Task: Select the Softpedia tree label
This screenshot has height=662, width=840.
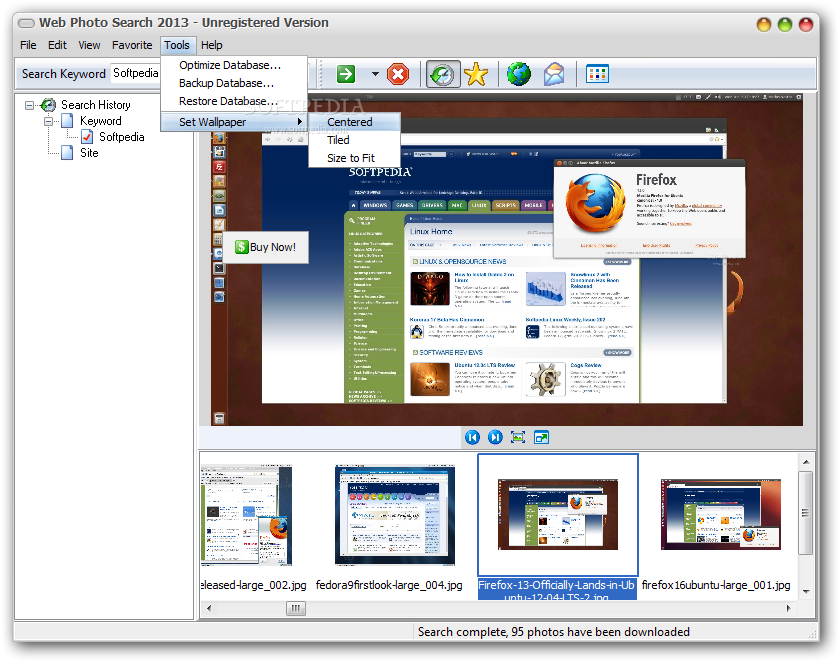Action: (122, 137)
